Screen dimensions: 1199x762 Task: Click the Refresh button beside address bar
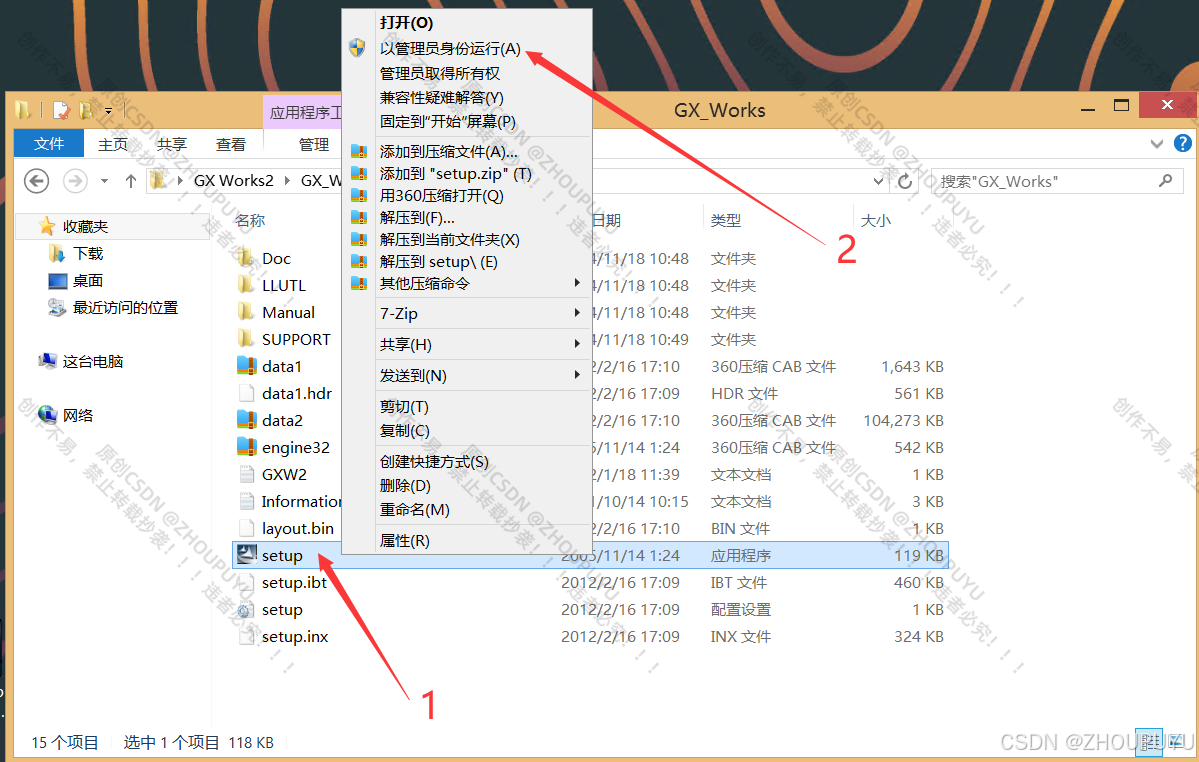click(905, 181)
